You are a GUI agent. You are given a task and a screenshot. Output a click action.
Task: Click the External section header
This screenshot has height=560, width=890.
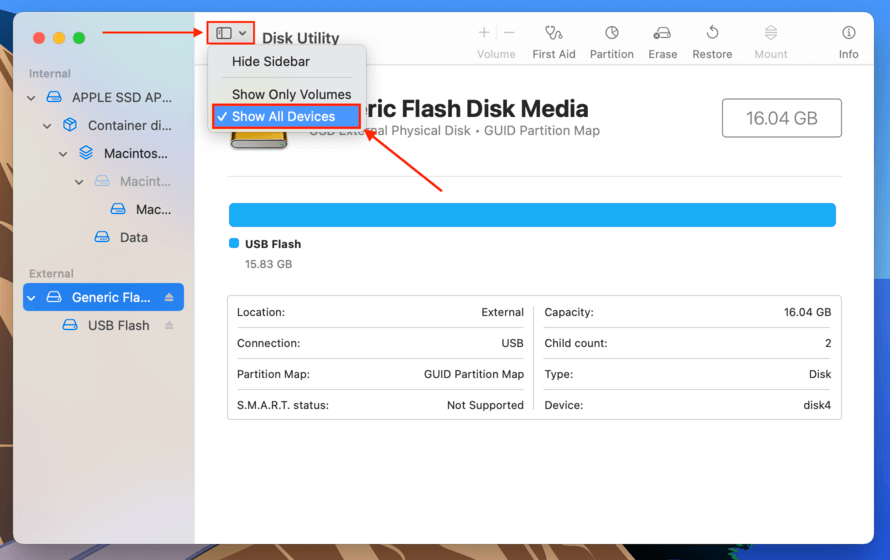51,273
